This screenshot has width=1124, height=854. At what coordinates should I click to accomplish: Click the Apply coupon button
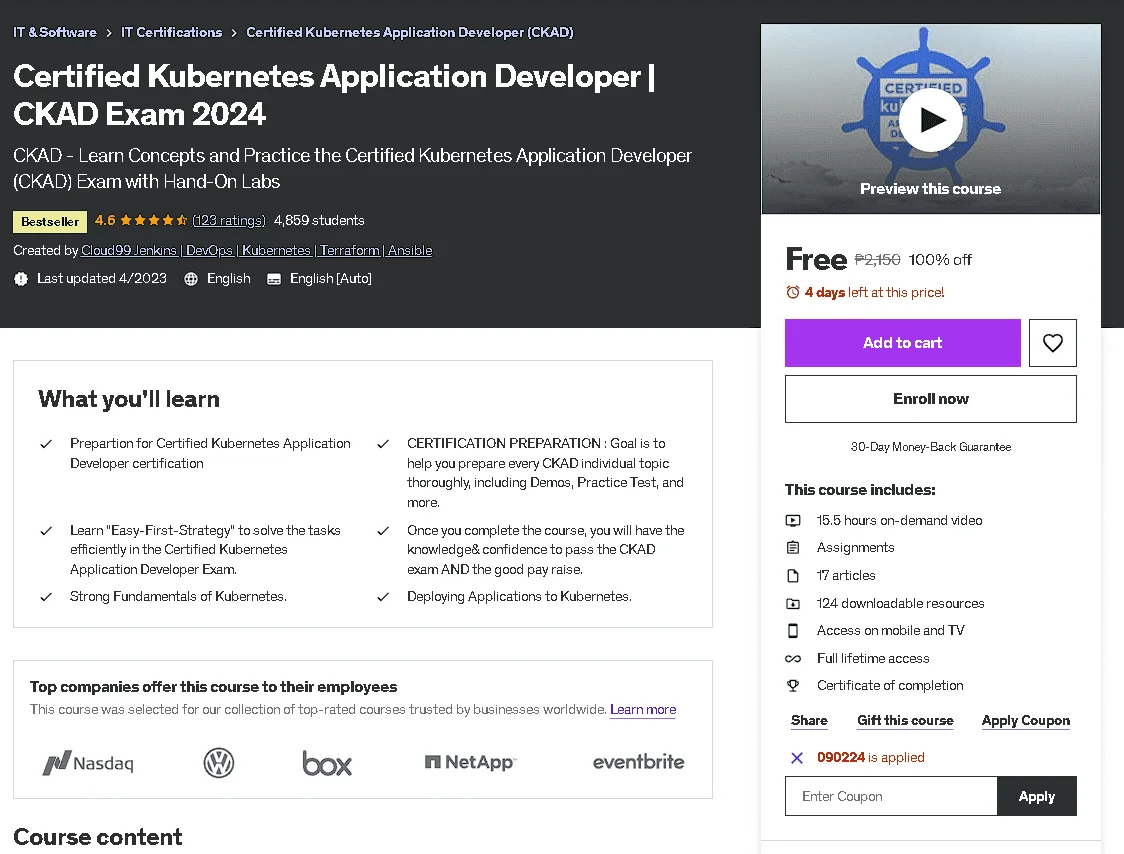click(1037, 797)
